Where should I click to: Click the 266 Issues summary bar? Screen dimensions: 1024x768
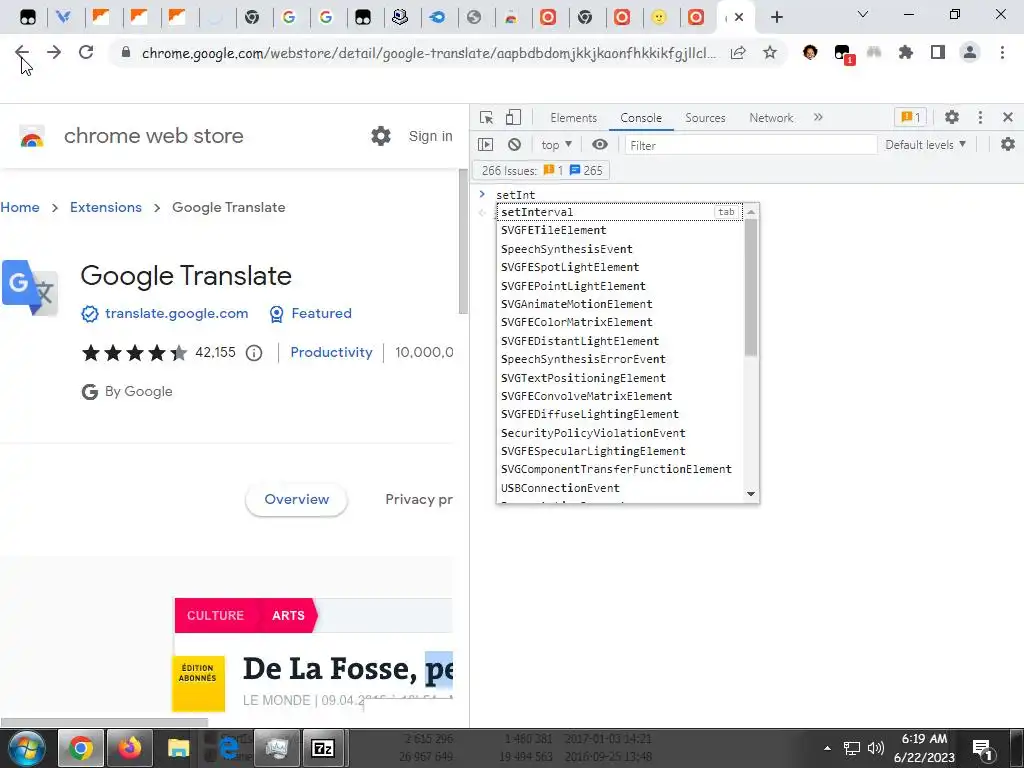click(x=541, y=170)
